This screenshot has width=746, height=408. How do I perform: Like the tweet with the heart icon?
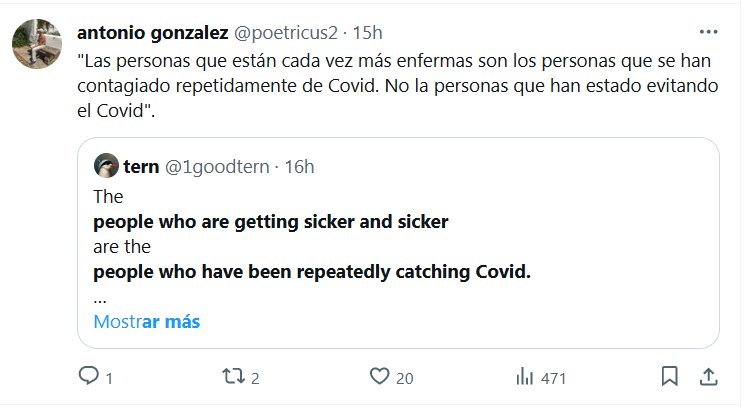tap(378, 377)
